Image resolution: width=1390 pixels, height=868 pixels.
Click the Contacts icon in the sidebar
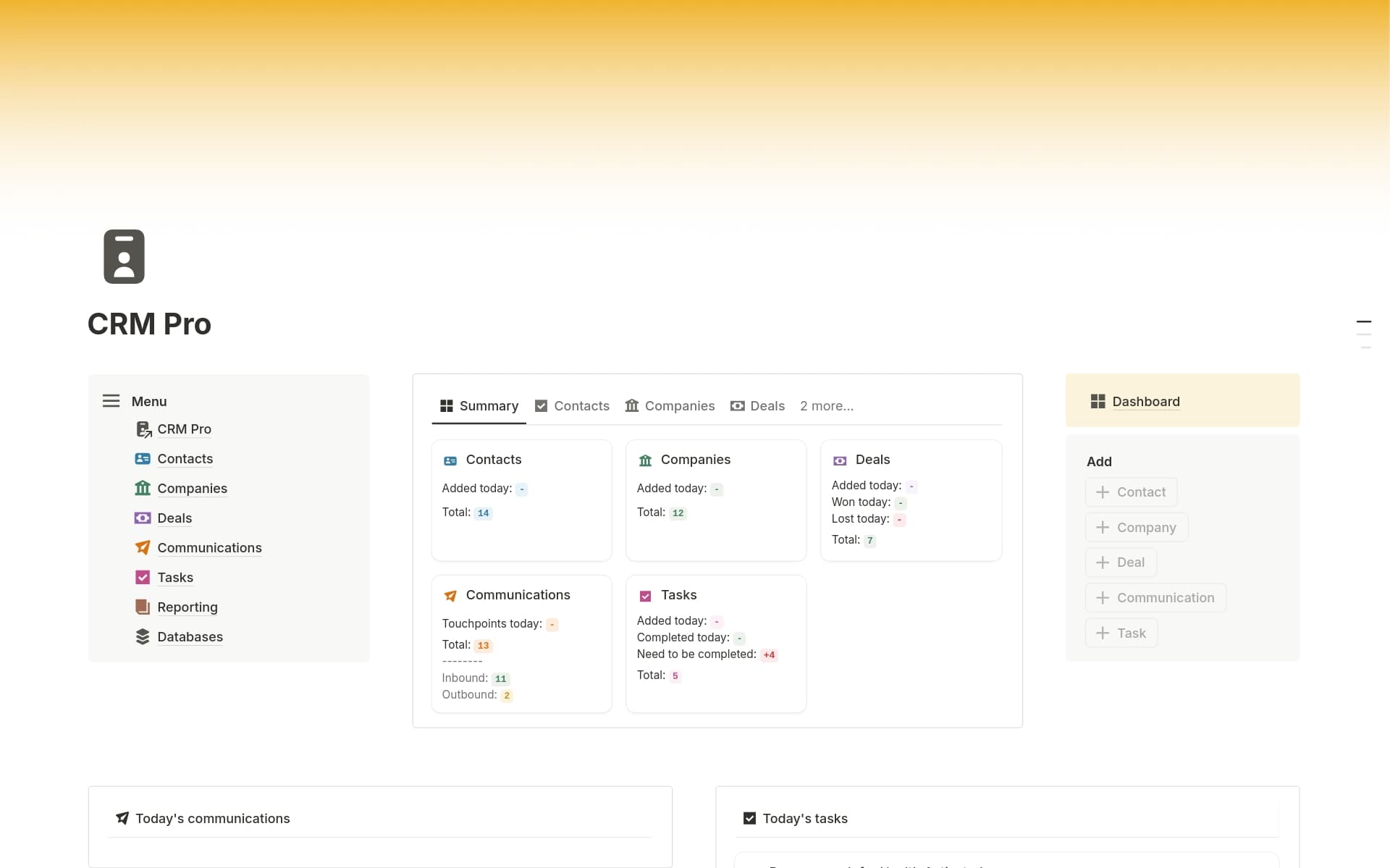tap(142, 458)
